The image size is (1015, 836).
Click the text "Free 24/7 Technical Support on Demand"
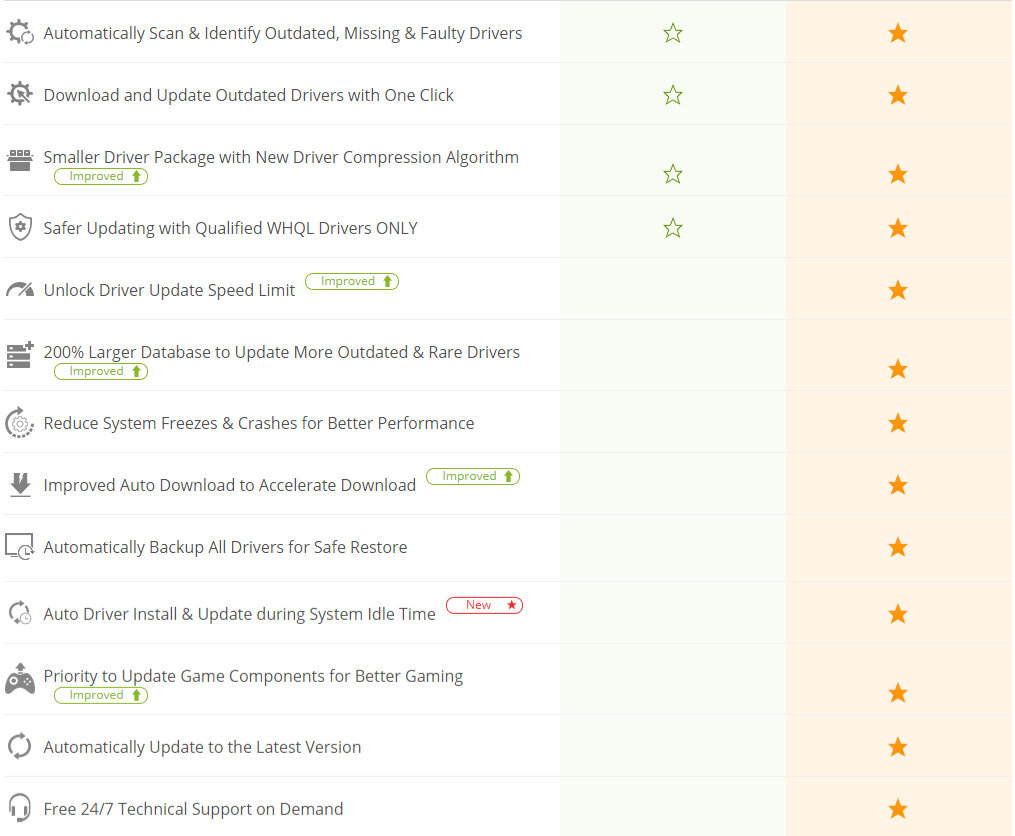(x=194, y=809)
